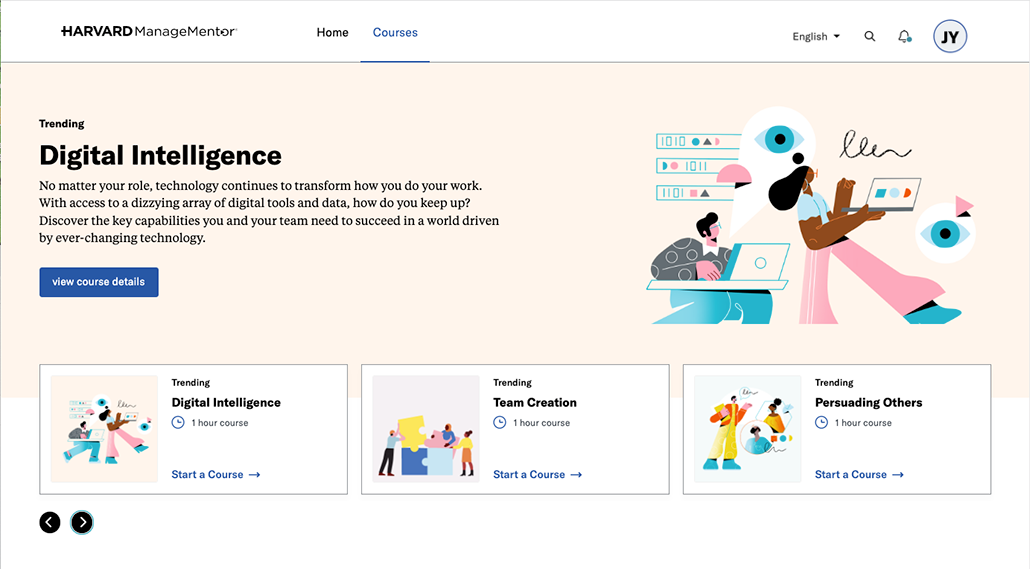This screenshot has width=1030, height=580.
Task: Click the Trending label above hero heading
Action: pos(62,123)
